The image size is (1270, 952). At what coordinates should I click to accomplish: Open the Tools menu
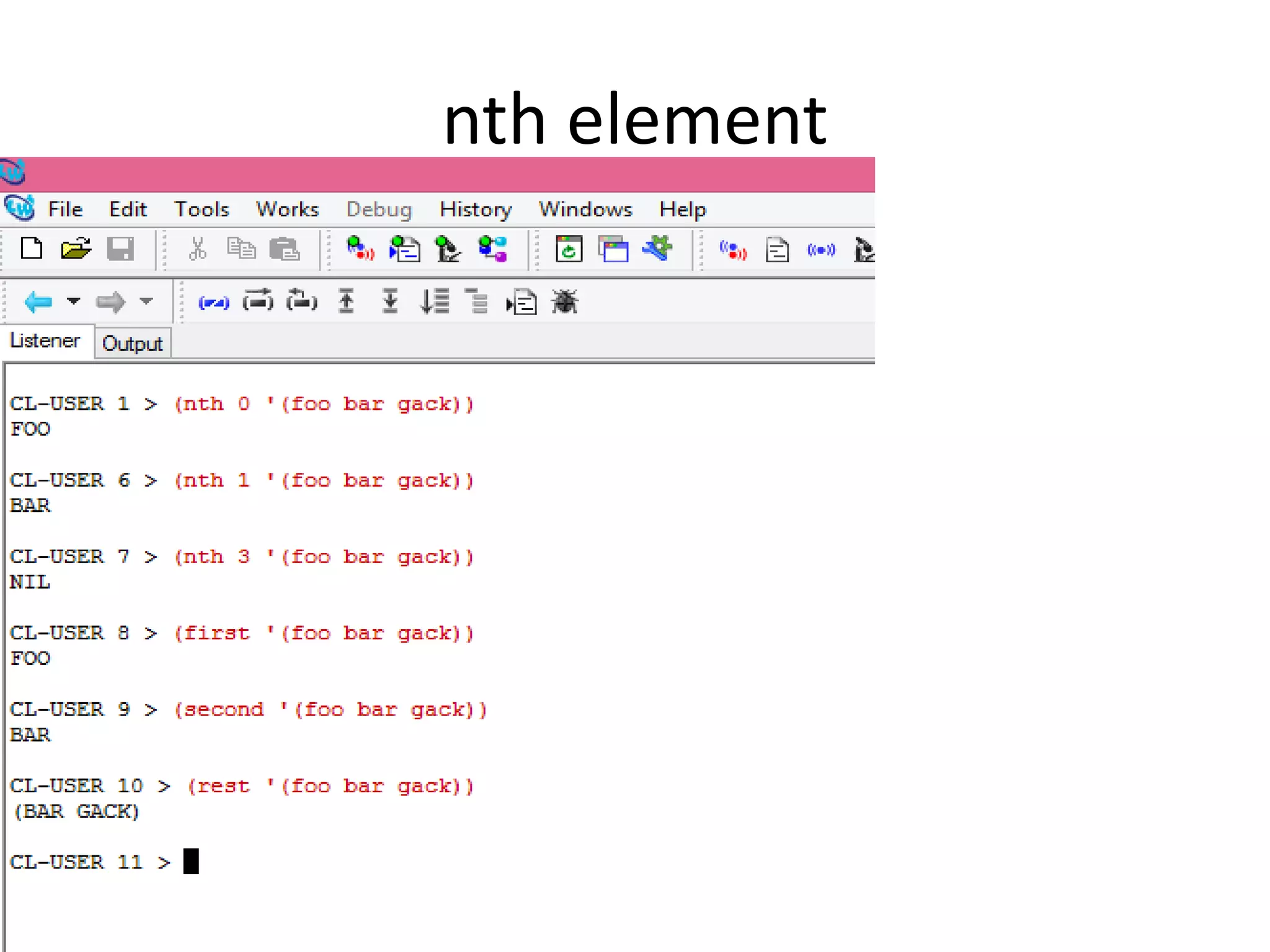click(x=202, y=209)
